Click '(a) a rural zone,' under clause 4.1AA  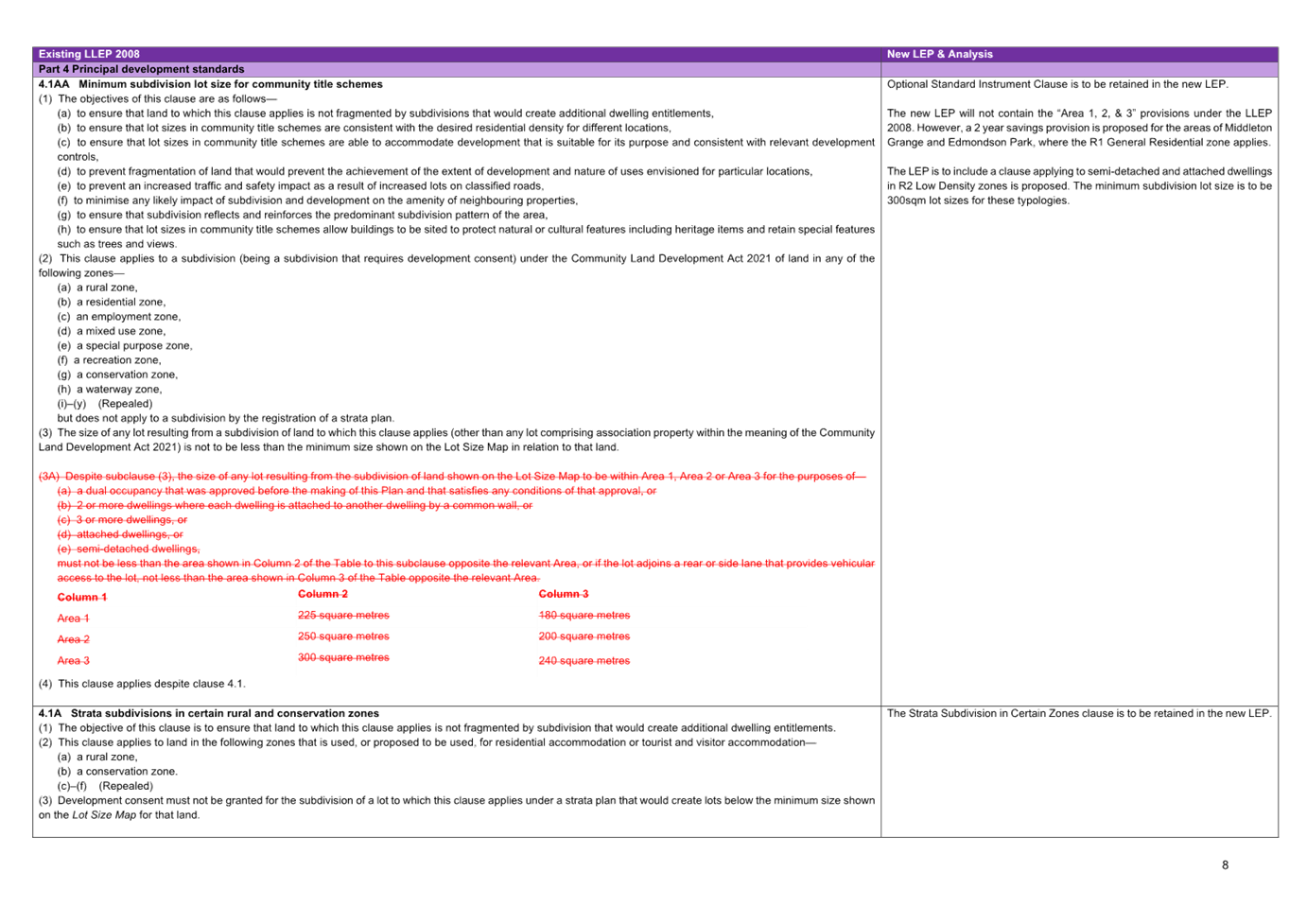(97, 288)
